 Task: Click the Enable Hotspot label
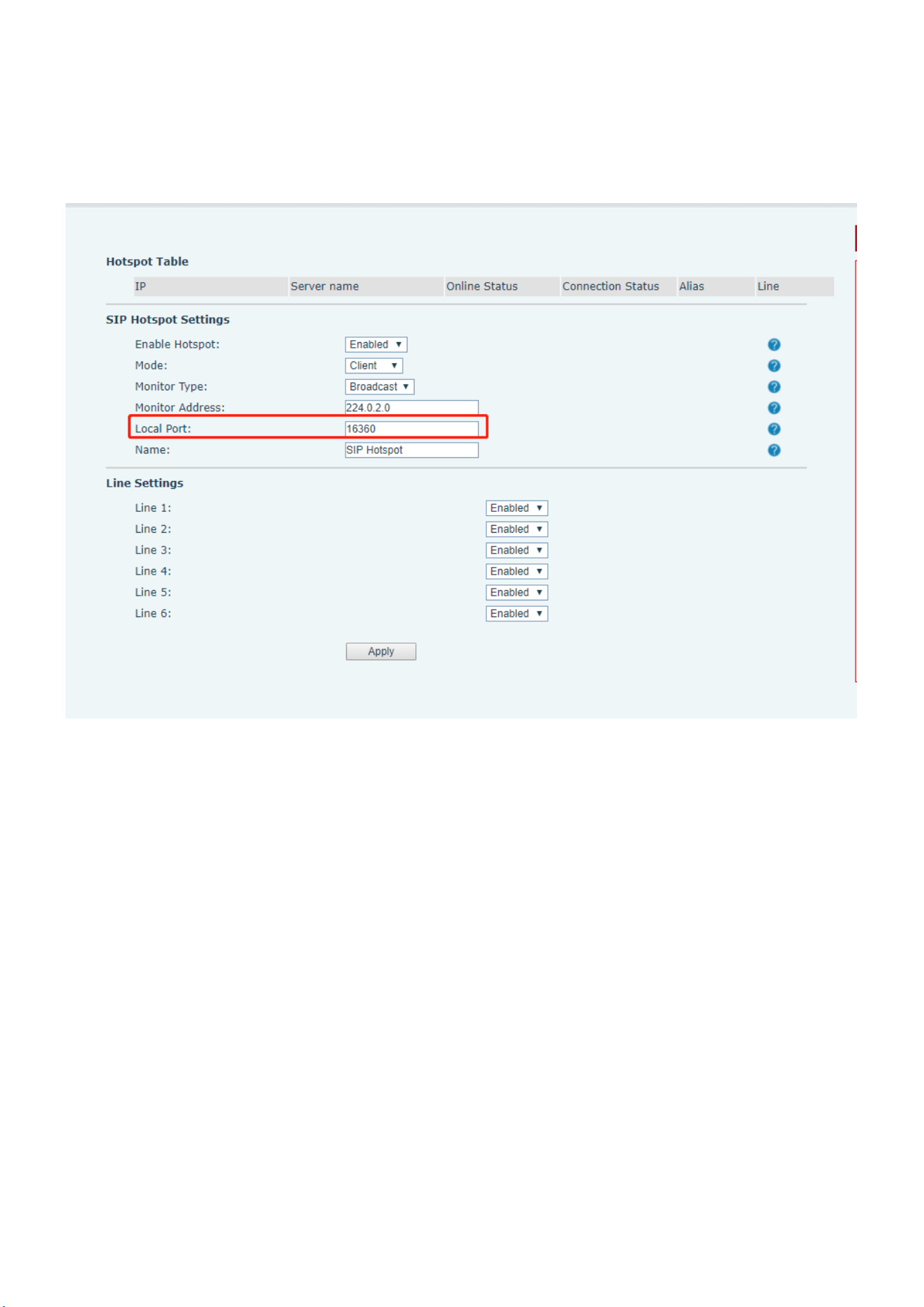tap(177, 345)
